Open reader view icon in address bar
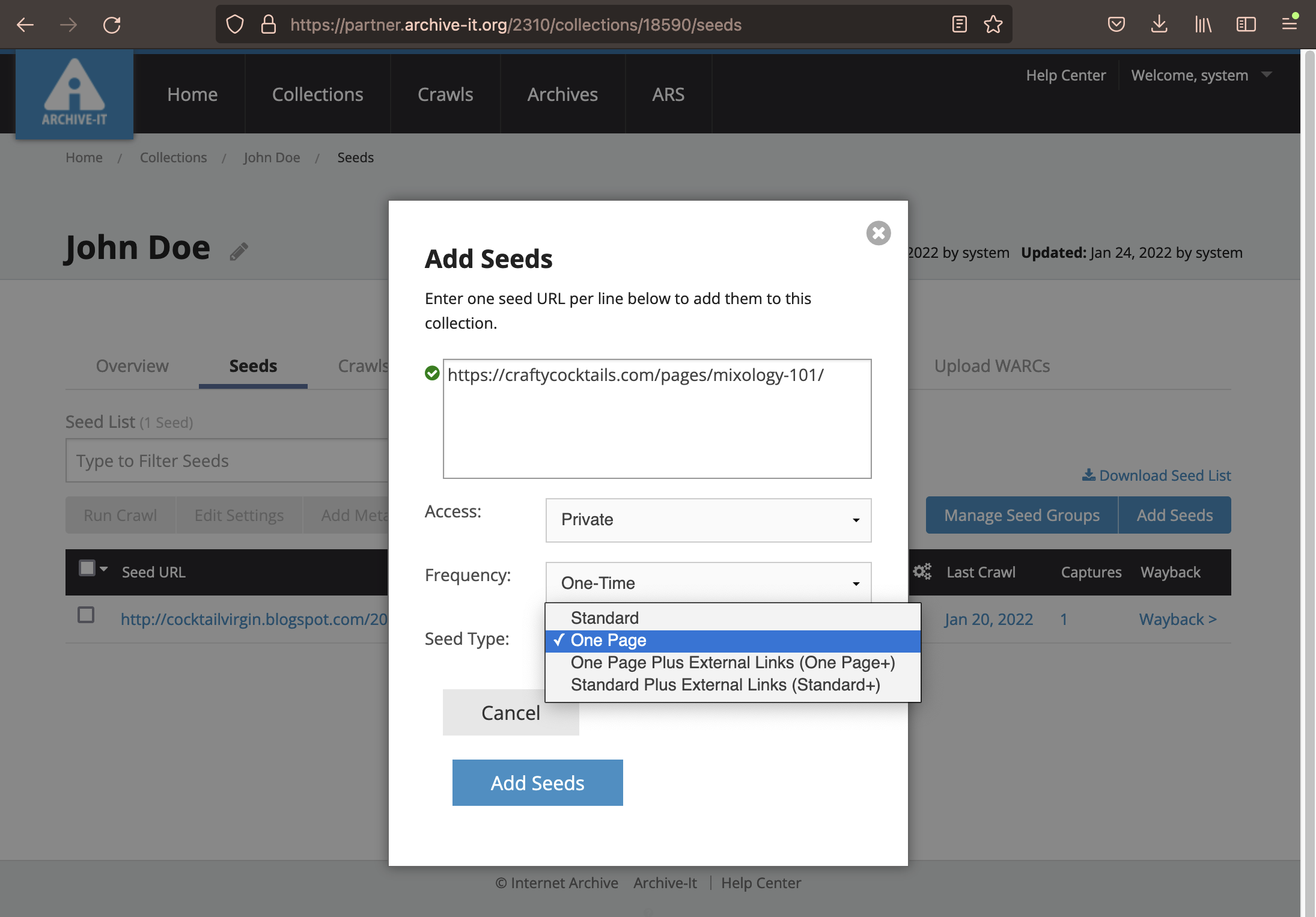The image size is (1316, 917). (959, 25)
